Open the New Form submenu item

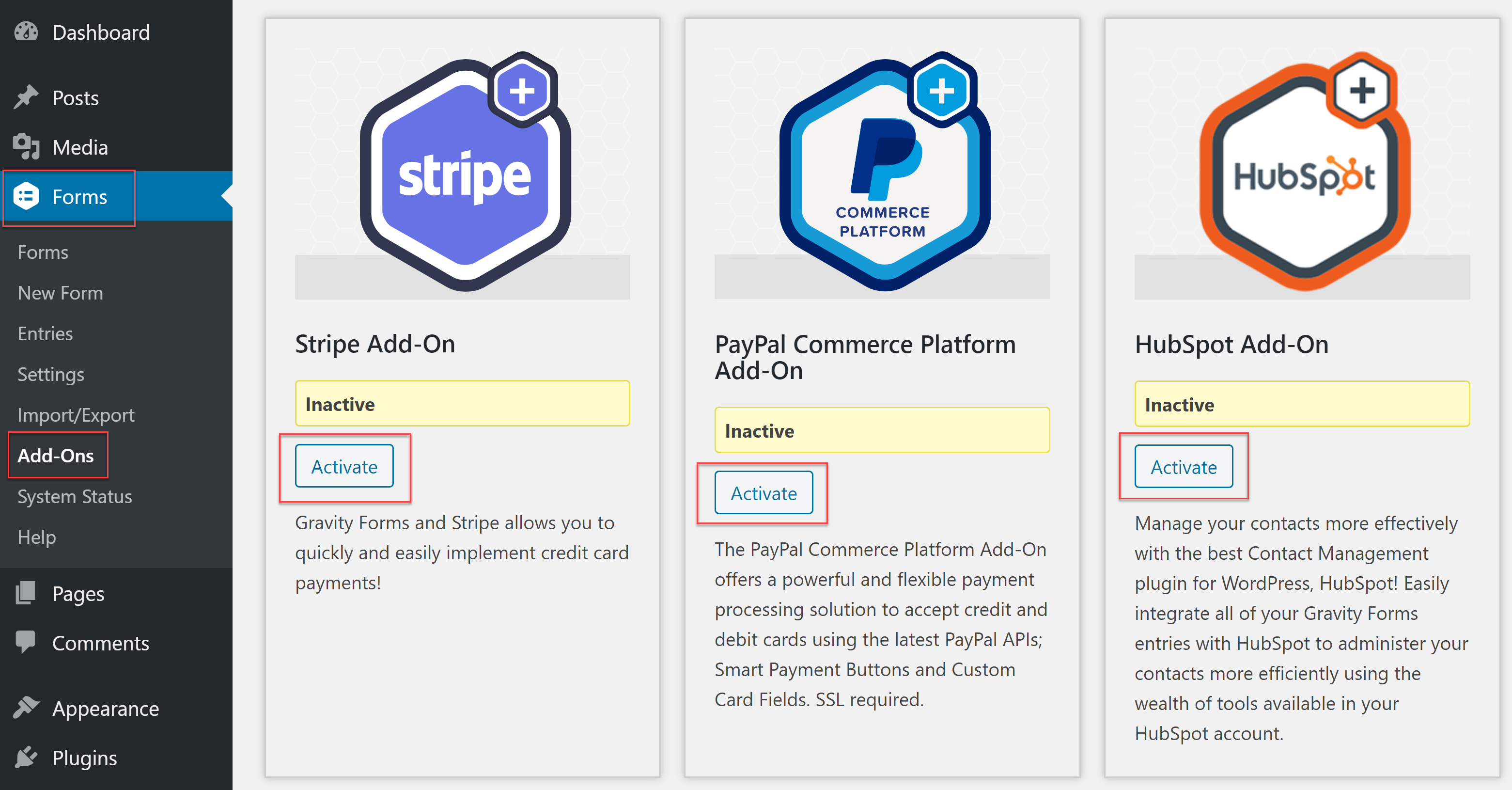(61, 293)
